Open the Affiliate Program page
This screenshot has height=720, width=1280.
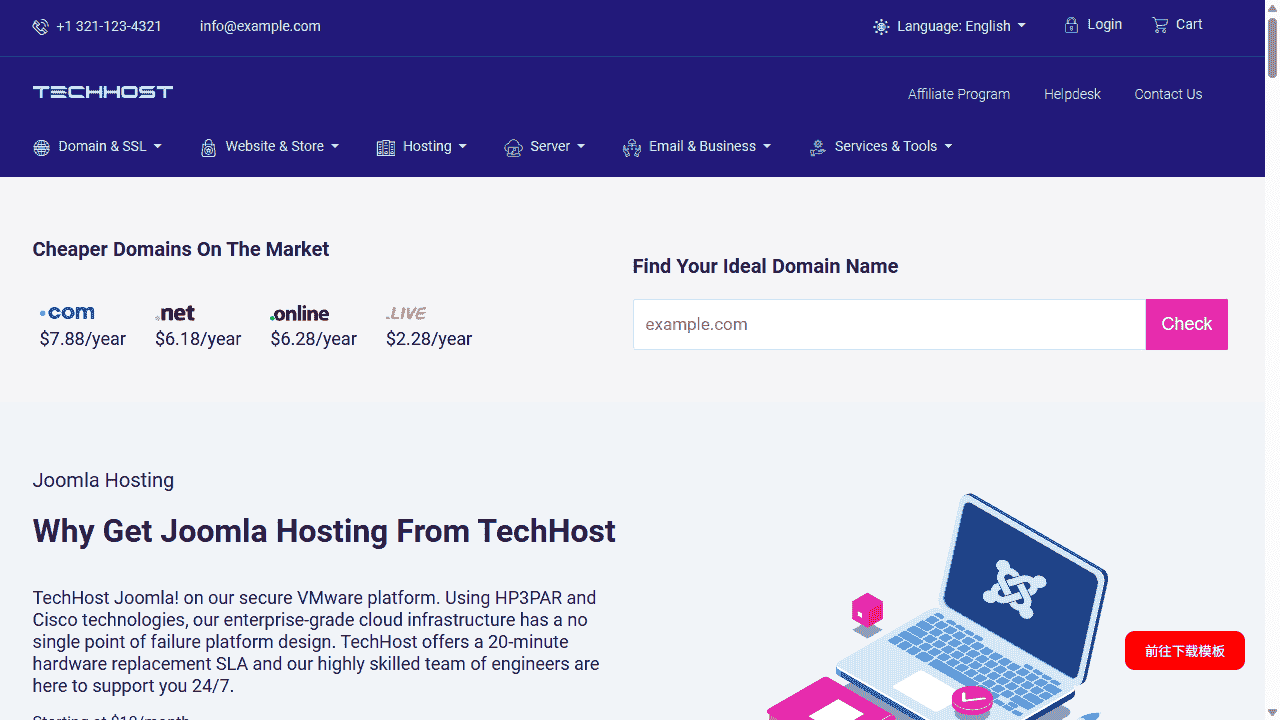[958, 94]
